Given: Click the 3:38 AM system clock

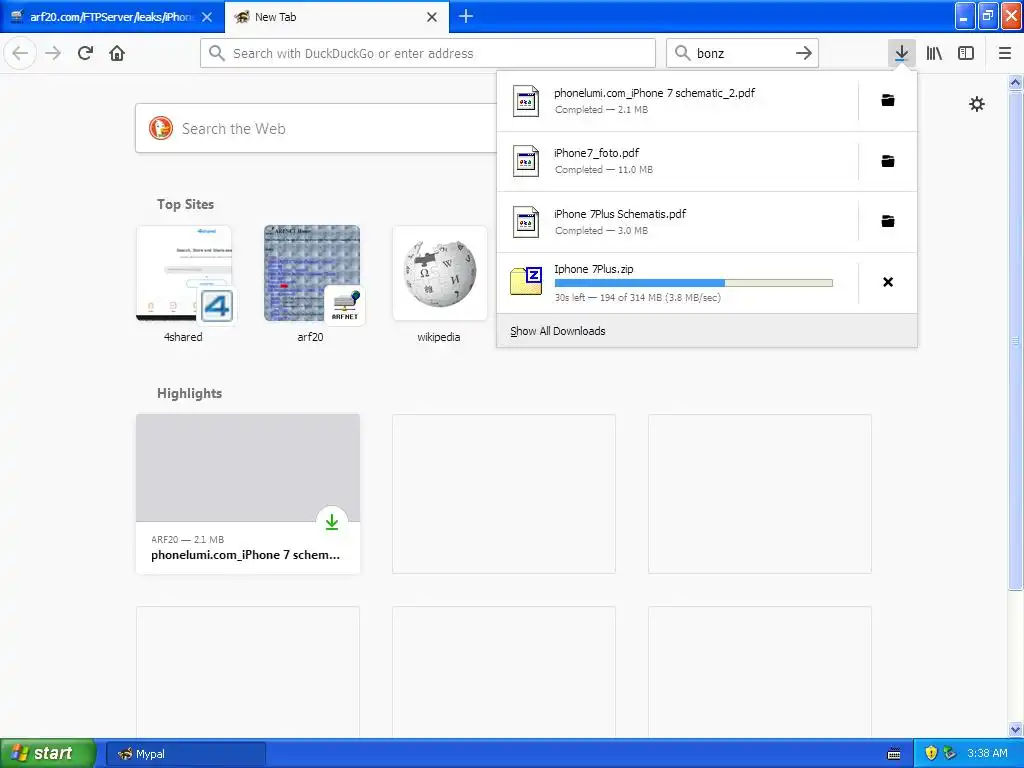Looking at the screenshot, I should [x=987, y=753].
